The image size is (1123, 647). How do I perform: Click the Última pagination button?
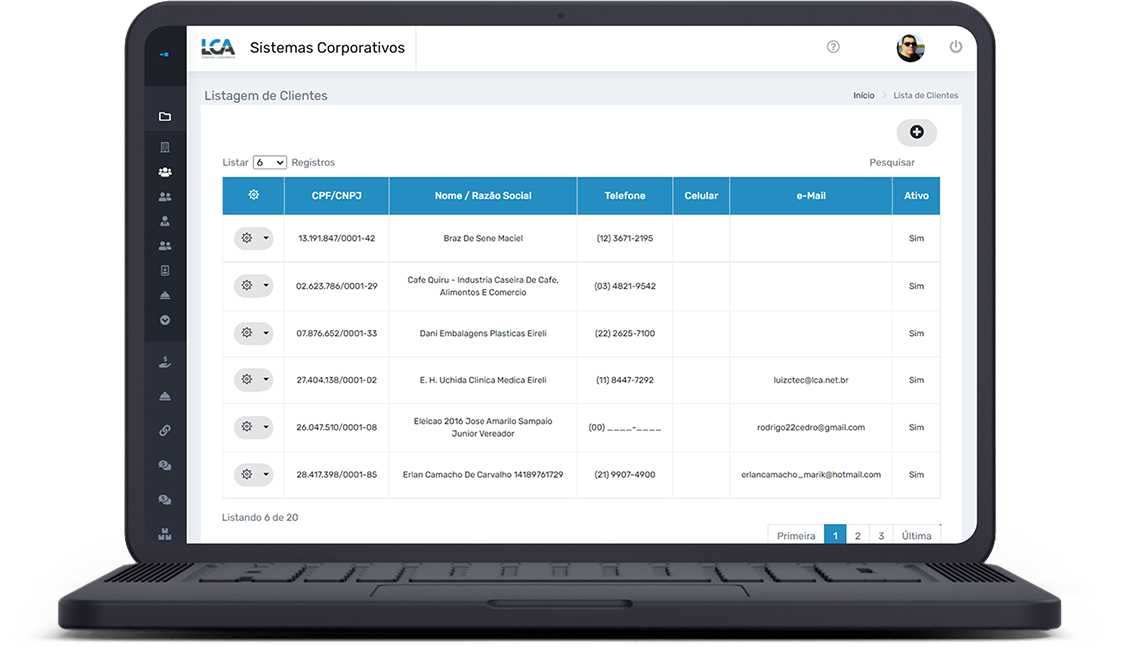pos(916,536)
